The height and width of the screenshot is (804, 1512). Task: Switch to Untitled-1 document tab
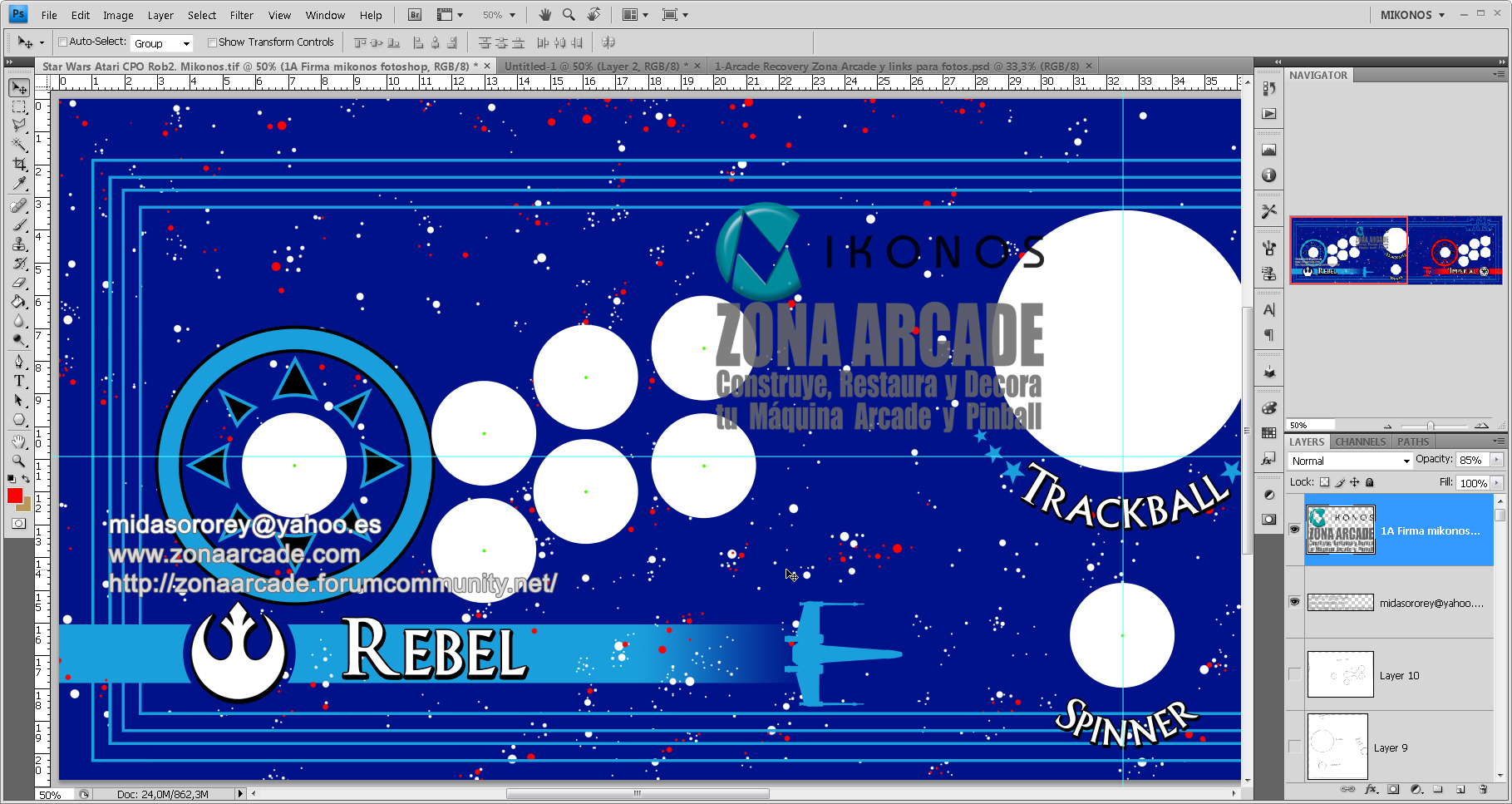click(x=596, y=66)
